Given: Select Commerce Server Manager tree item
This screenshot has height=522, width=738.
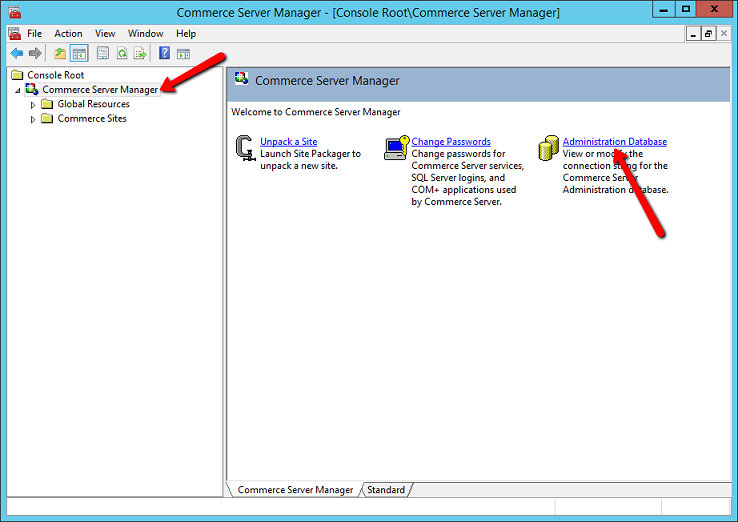Looking at the screenshot, I should pos(100,89).
